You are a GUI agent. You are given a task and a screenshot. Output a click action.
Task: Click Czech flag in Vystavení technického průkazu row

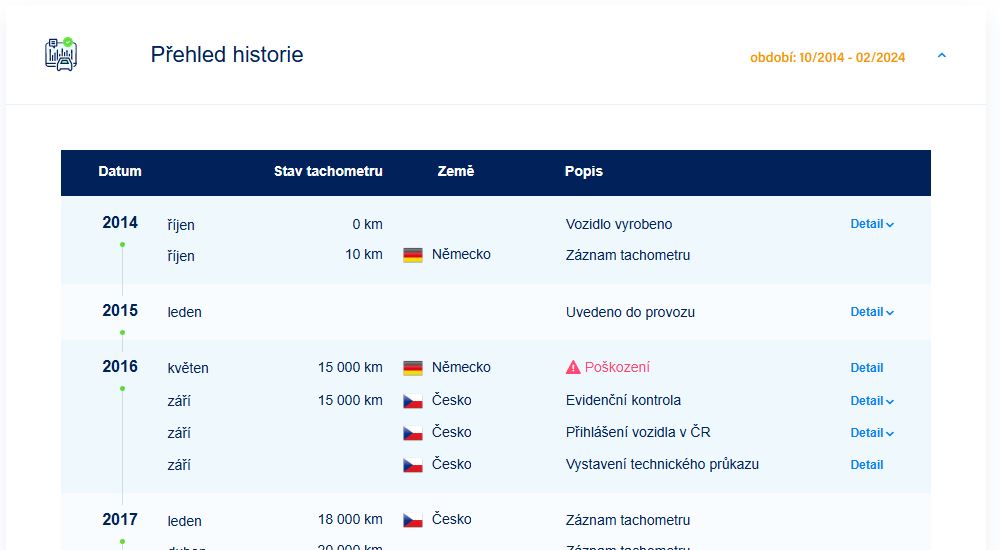tap(413, 465)
